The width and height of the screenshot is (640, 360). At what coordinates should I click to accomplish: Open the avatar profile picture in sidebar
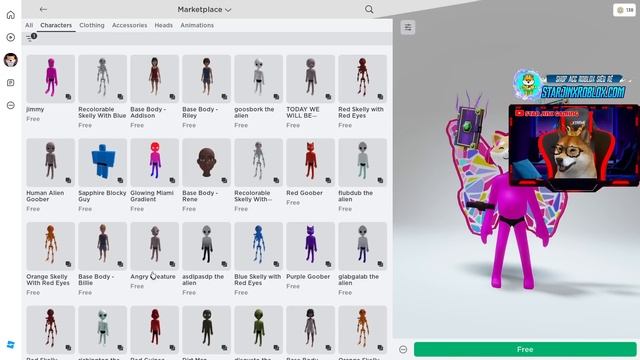[11, 60]
